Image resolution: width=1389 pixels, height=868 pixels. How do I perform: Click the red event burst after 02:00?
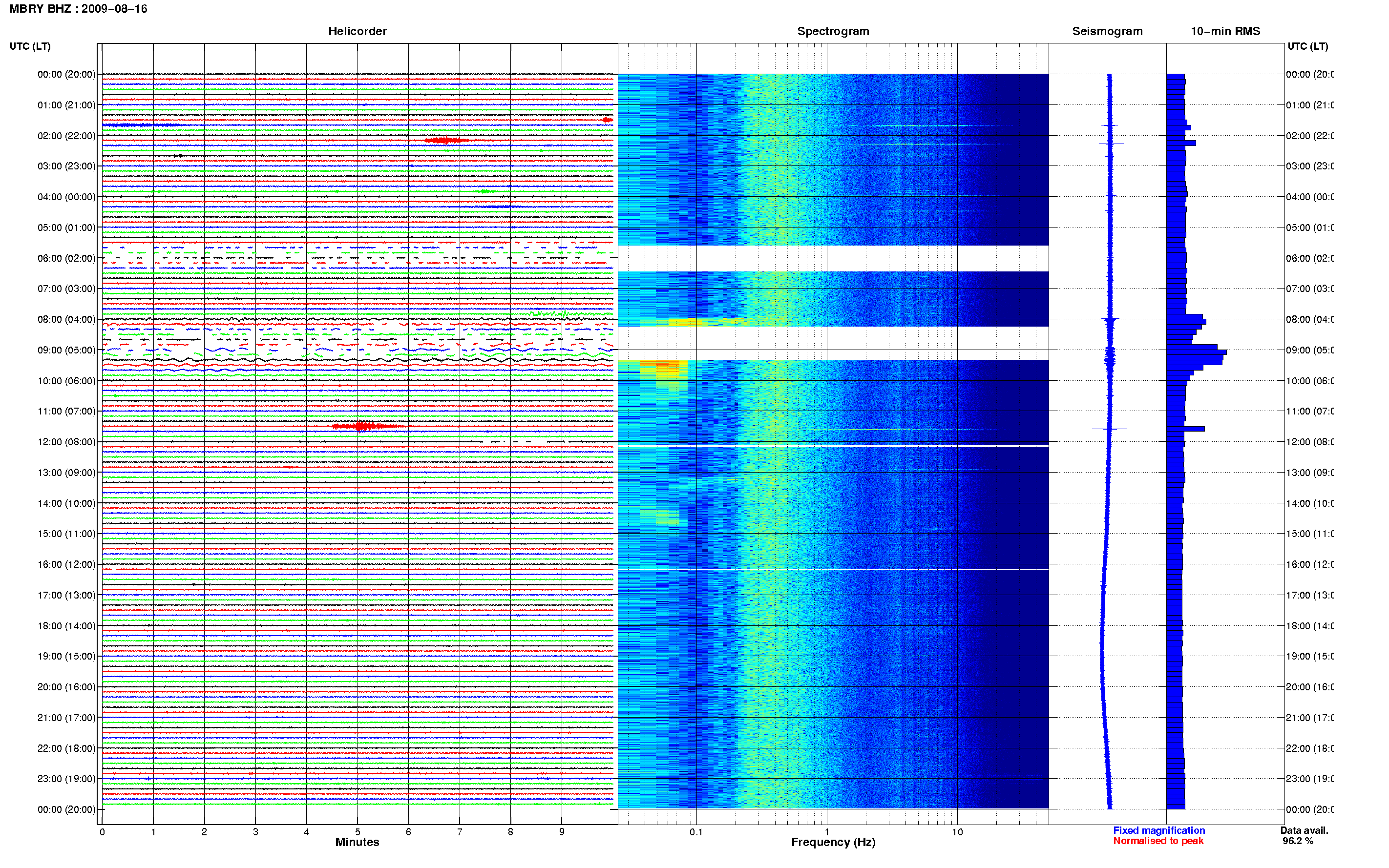click(447, 140)
